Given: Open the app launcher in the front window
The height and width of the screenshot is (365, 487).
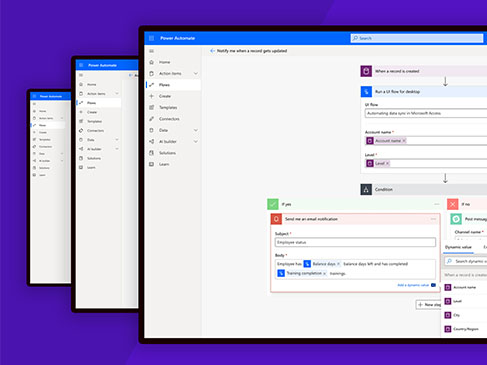Looking at the screenshot, I should (x=151, y=38).
